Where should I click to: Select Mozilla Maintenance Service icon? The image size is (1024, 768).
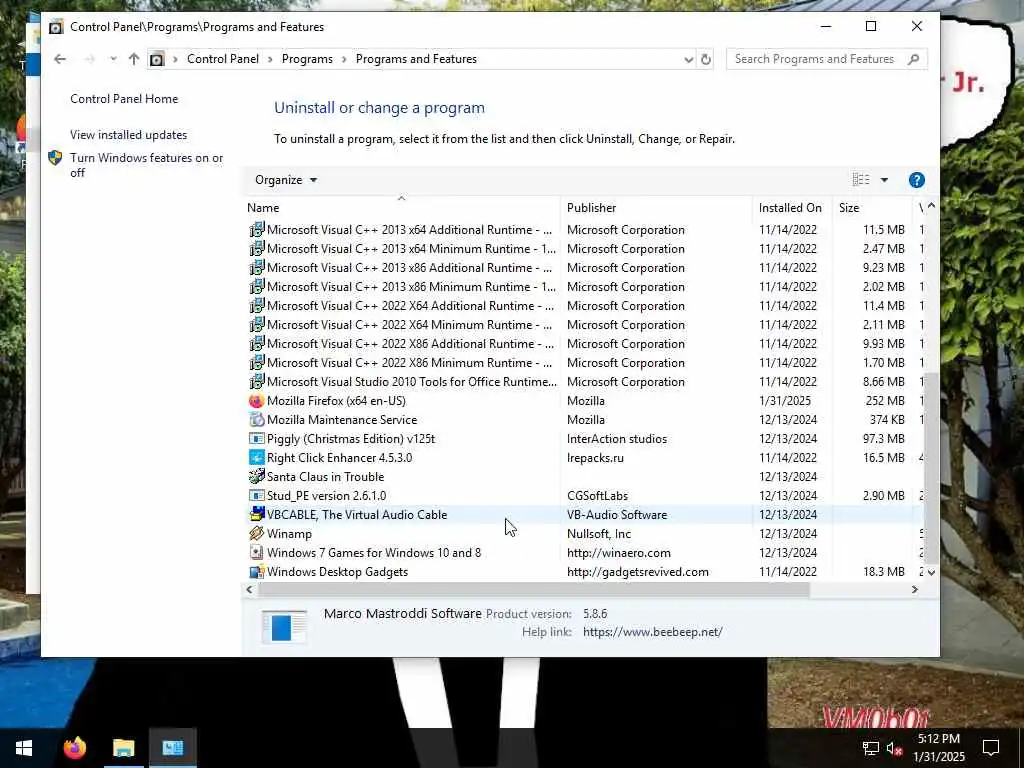(x=257, y=420)
